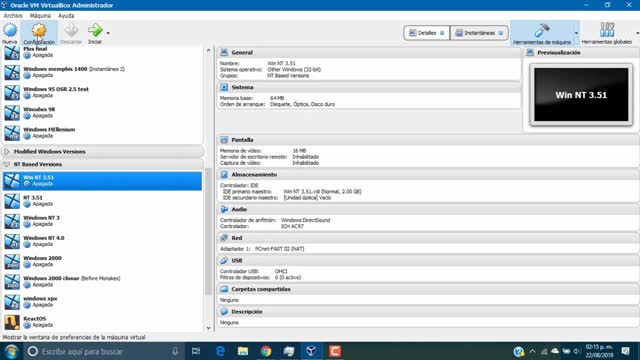
Task: Open Herramientas de máquina dropdown arrow
Action: (576, 33)
